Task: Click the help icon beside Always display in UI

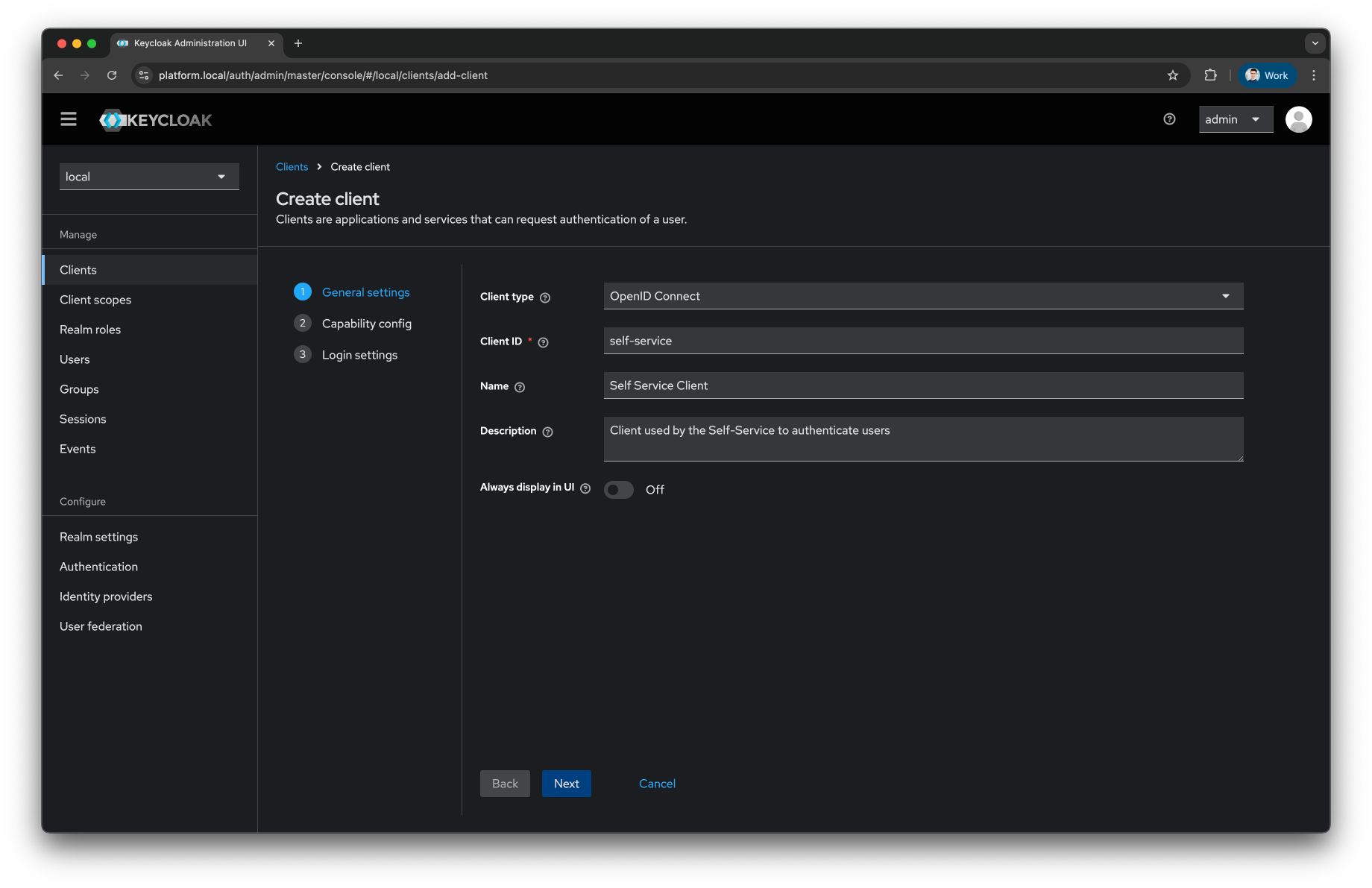Action: [586, 488]
